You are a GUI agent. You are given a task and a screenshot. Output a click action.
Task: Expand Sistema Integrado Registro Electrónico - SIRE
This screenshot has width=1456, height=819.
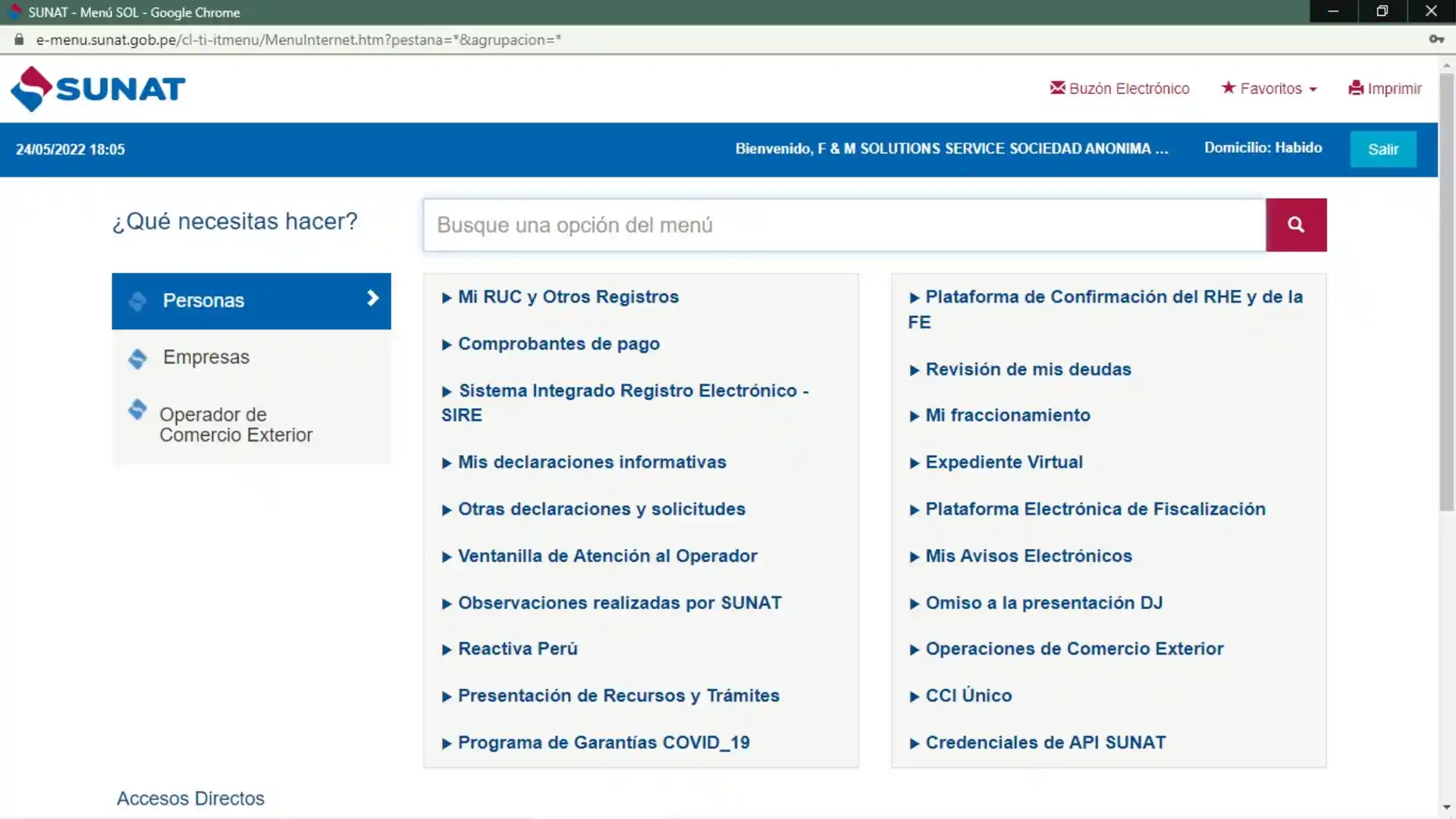625,403
